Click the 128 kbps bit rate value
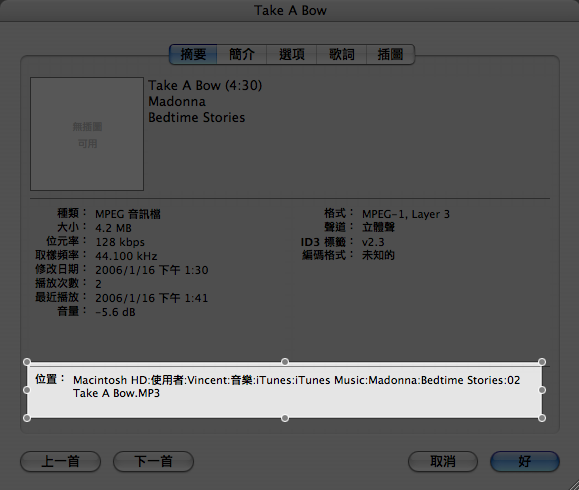579x490 pixels. click(120, 242)
